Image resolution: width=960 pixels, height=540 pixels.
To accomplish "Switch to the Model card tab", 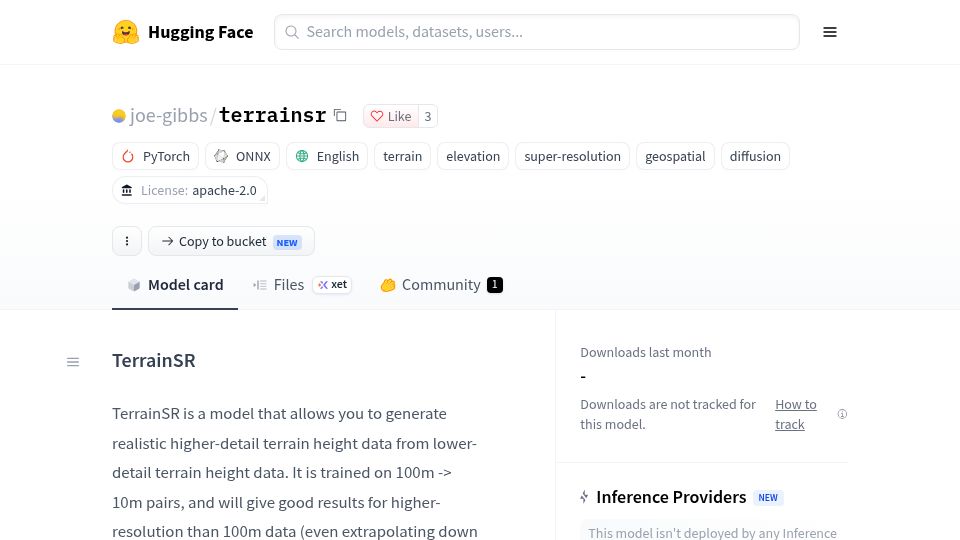I will pos(175,285).
